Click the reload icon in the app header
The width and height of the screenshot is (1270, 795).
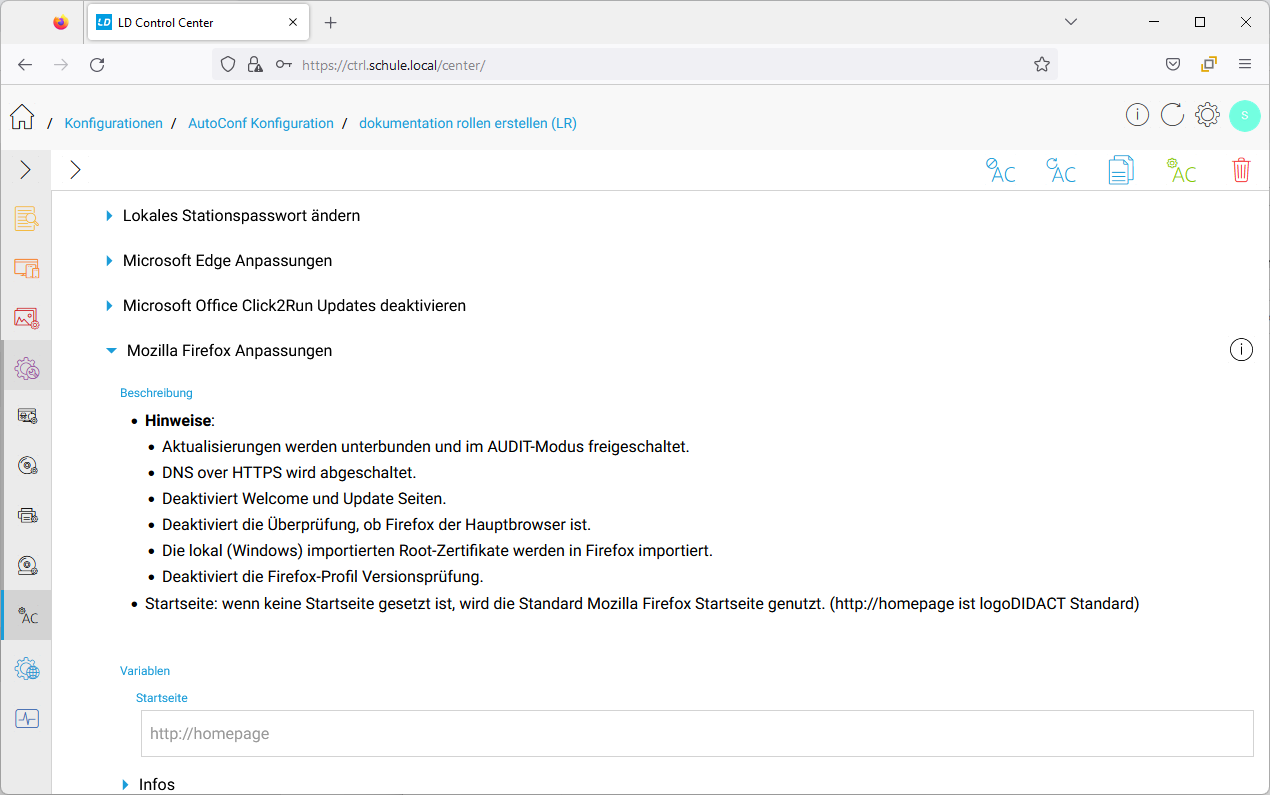tap(1172, 115)
